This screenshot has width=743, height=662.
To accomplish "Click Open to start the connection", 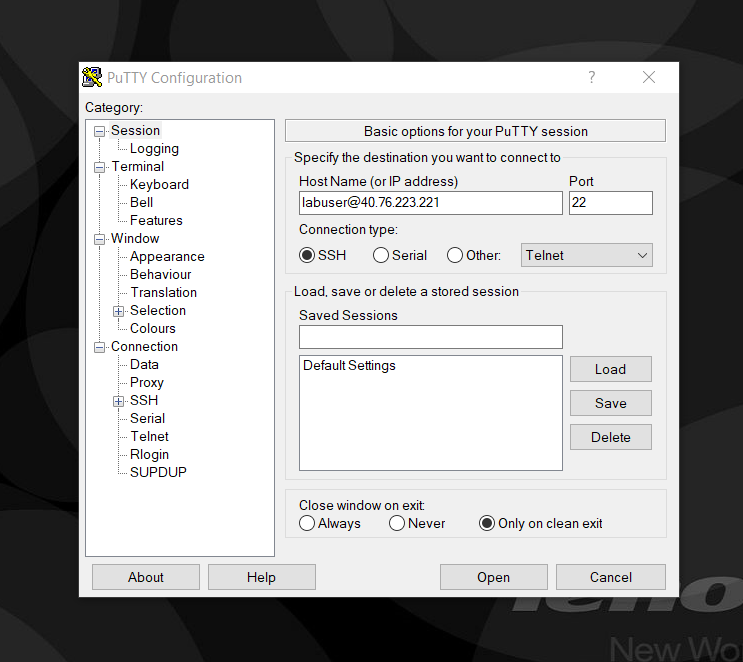I will [x=494, y=577].
